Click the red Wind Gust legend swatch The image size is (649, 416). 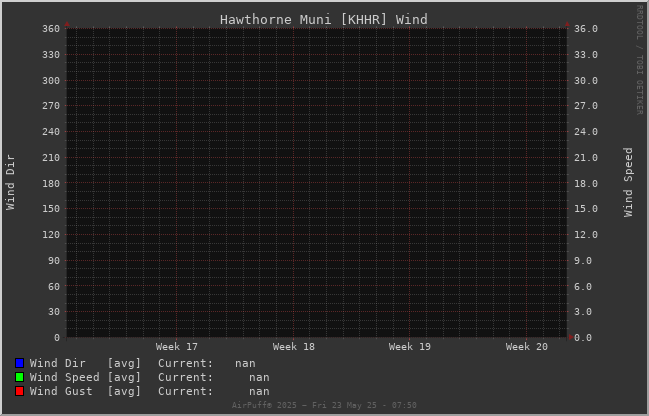(19, 391)
